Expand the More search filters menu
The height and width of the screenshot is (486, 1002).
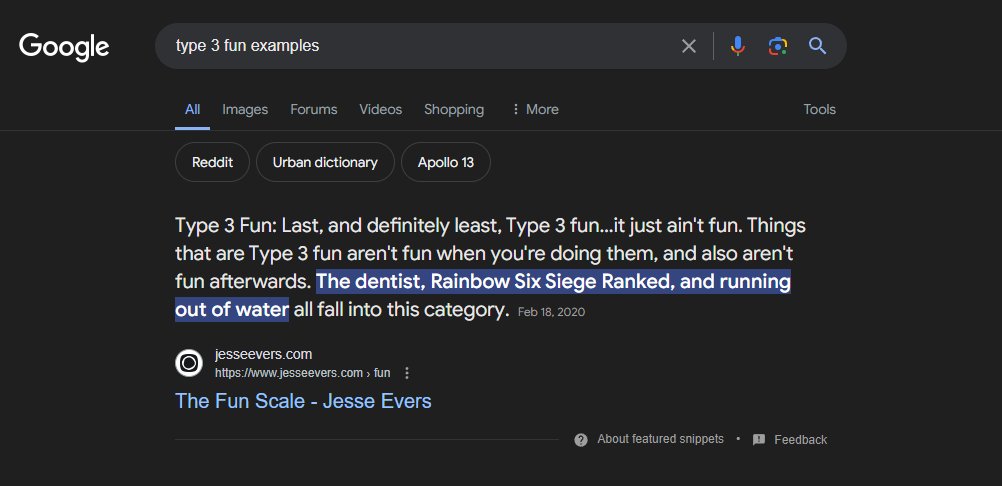[534, 109]
